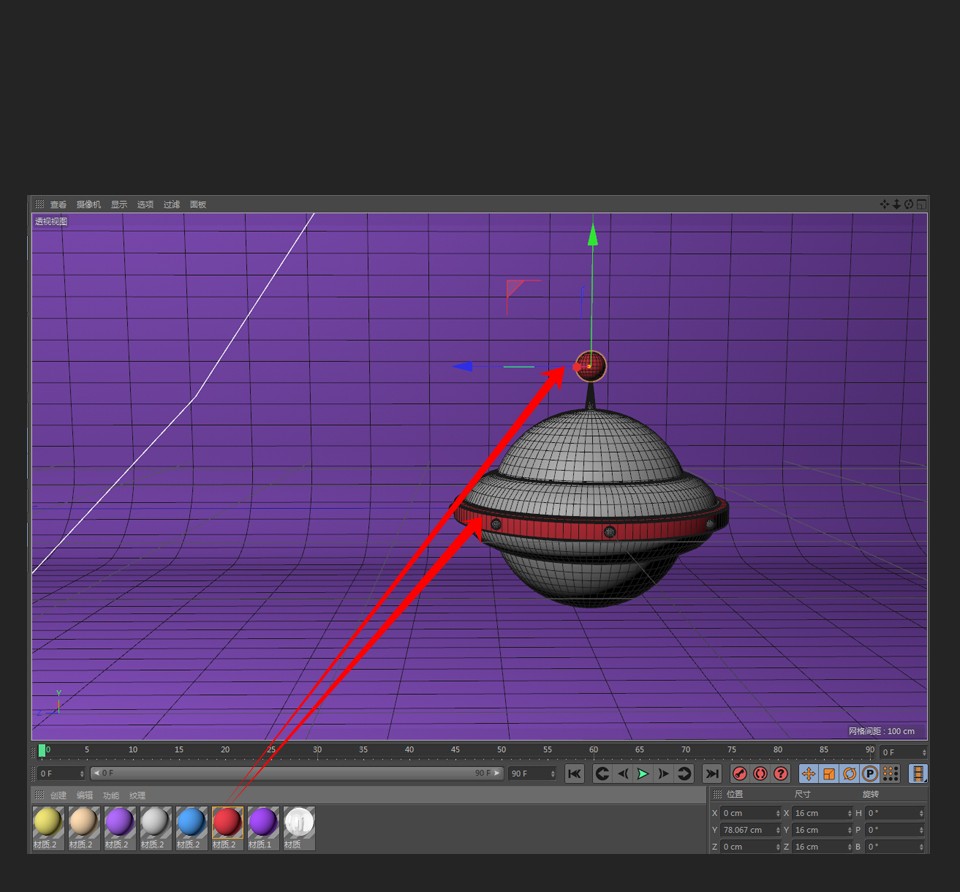
Task: Select the red material ball
Action: point(227,822)
